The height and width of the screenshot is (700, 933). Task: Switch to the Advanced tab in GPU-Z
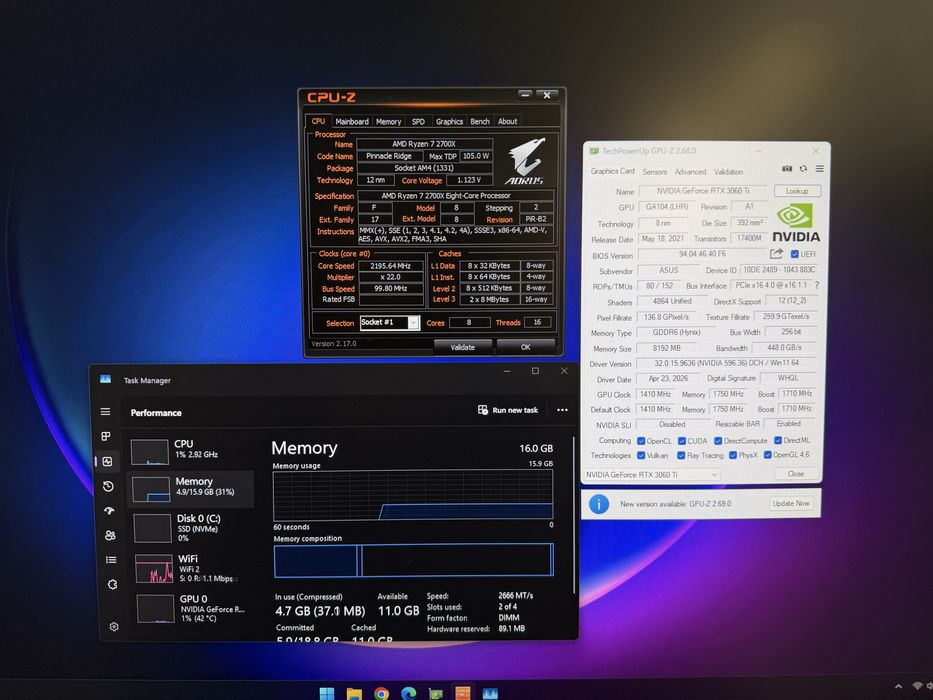click(x=690, y=172)
